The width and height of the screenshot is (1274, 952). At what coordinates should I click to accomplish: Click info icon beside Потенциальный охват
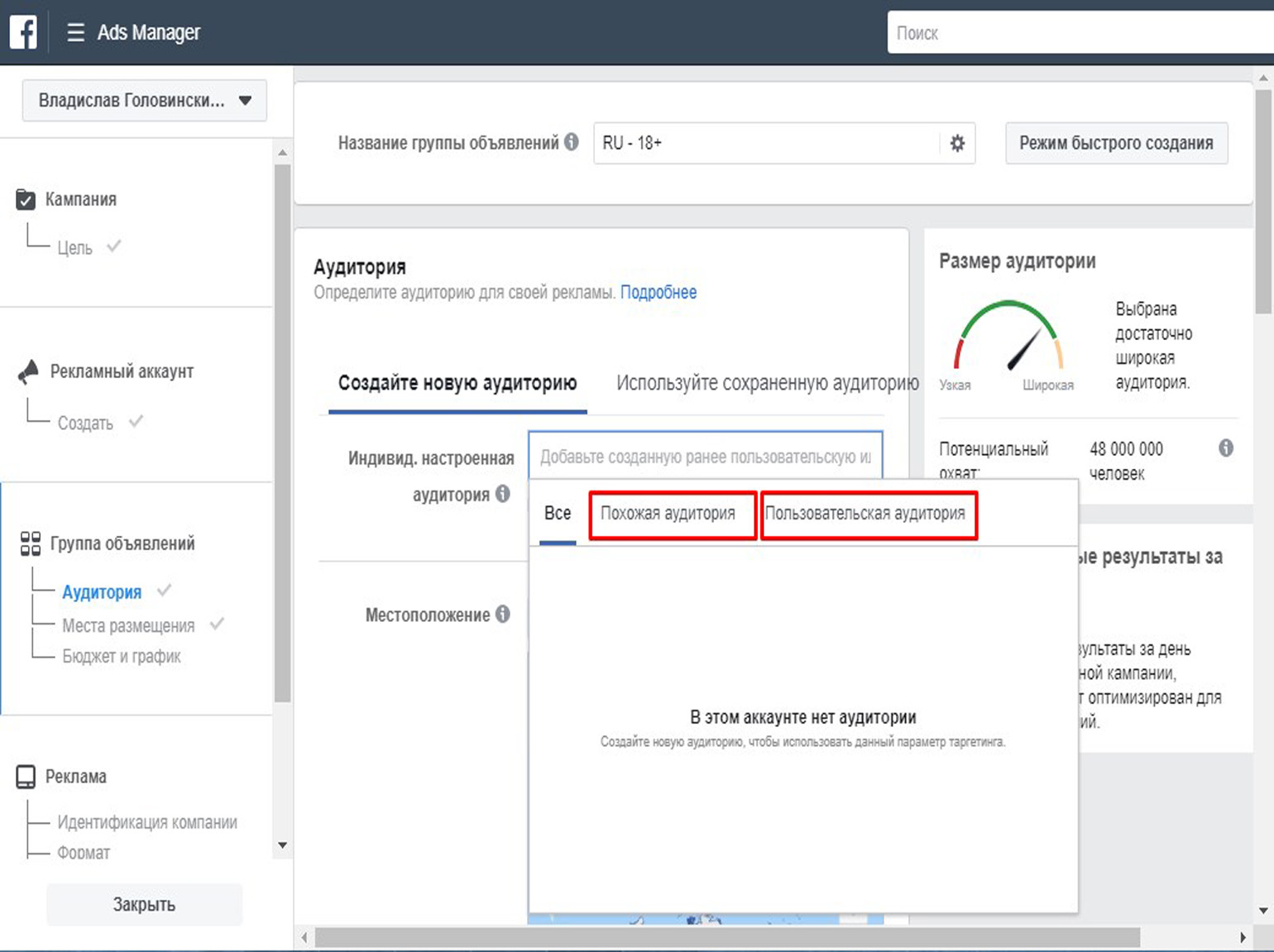[1225, 448]
